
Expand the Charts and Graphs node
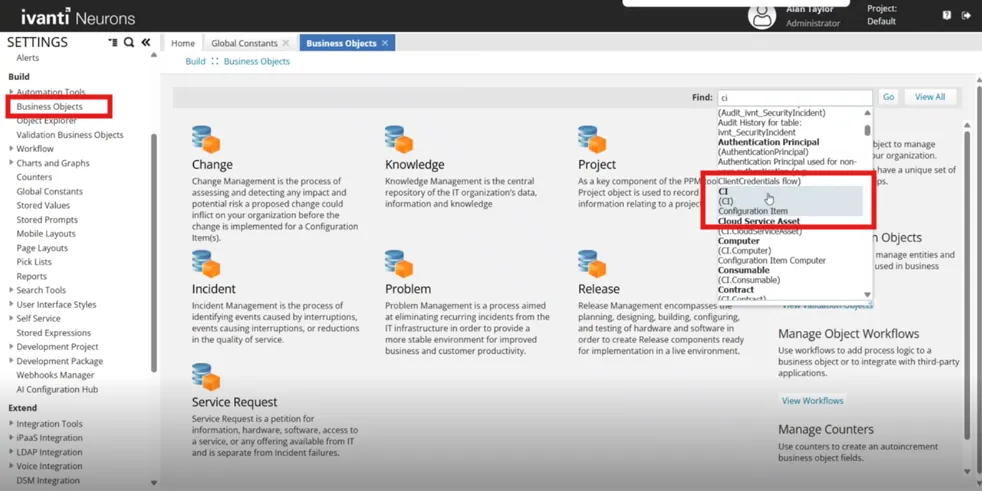click(x=11, y=163)
